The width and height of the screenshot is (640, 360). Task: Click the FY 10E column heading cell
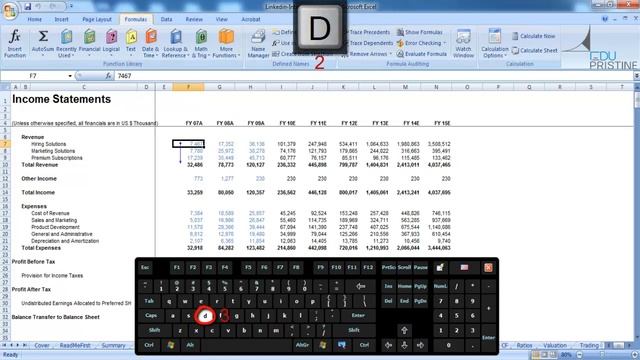click(287, 123)
